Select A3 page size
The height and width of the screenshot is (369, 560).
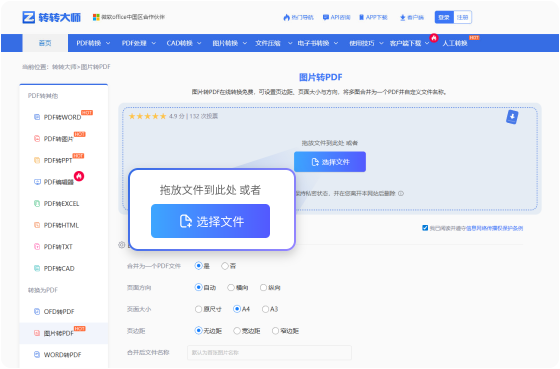click(x=265, y=309)
